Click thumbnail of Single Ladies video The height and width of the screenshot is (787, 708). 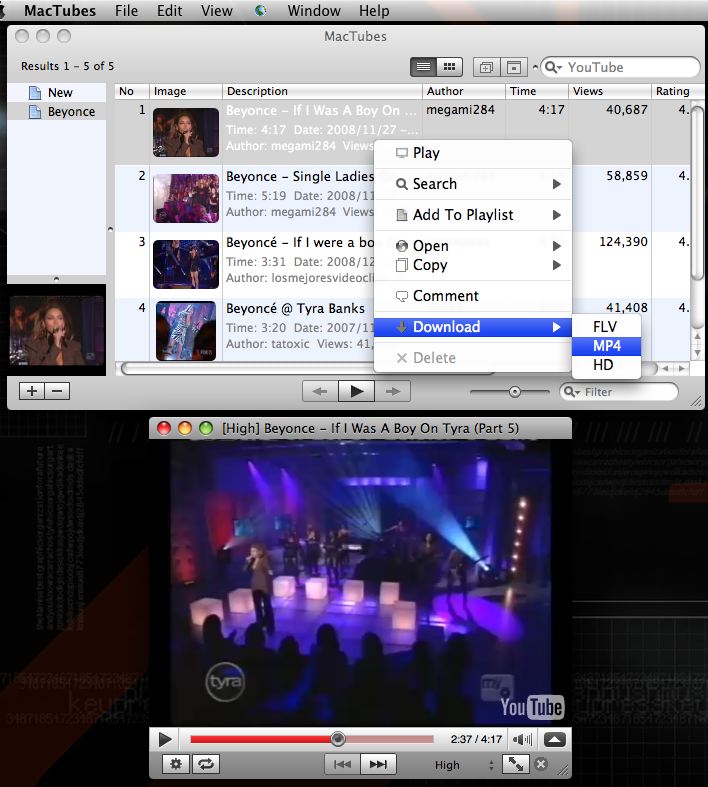pyautogui.click(x=186, y=198)
